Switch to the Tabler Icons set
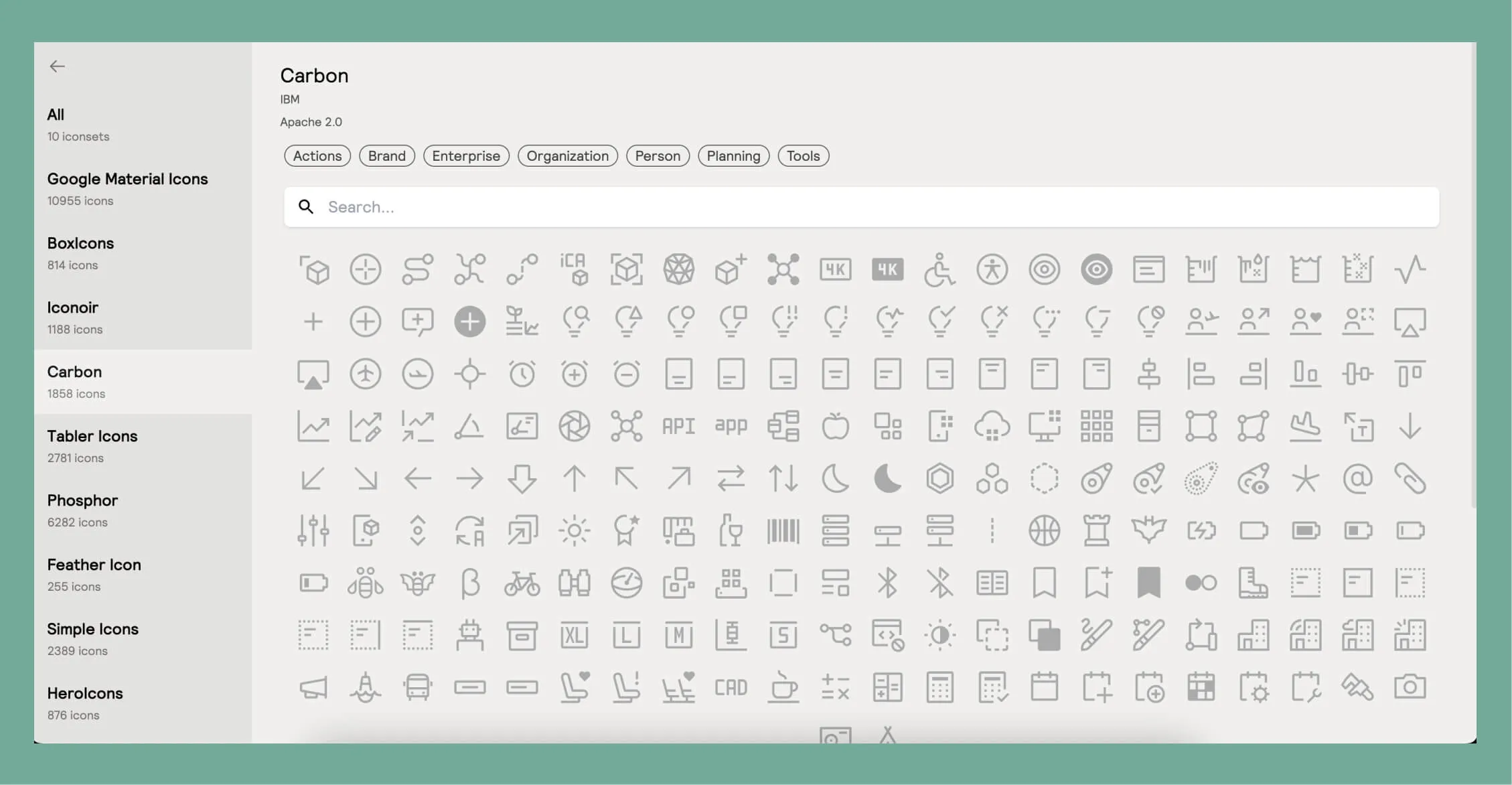1512x785 pixels. point(92,436)
